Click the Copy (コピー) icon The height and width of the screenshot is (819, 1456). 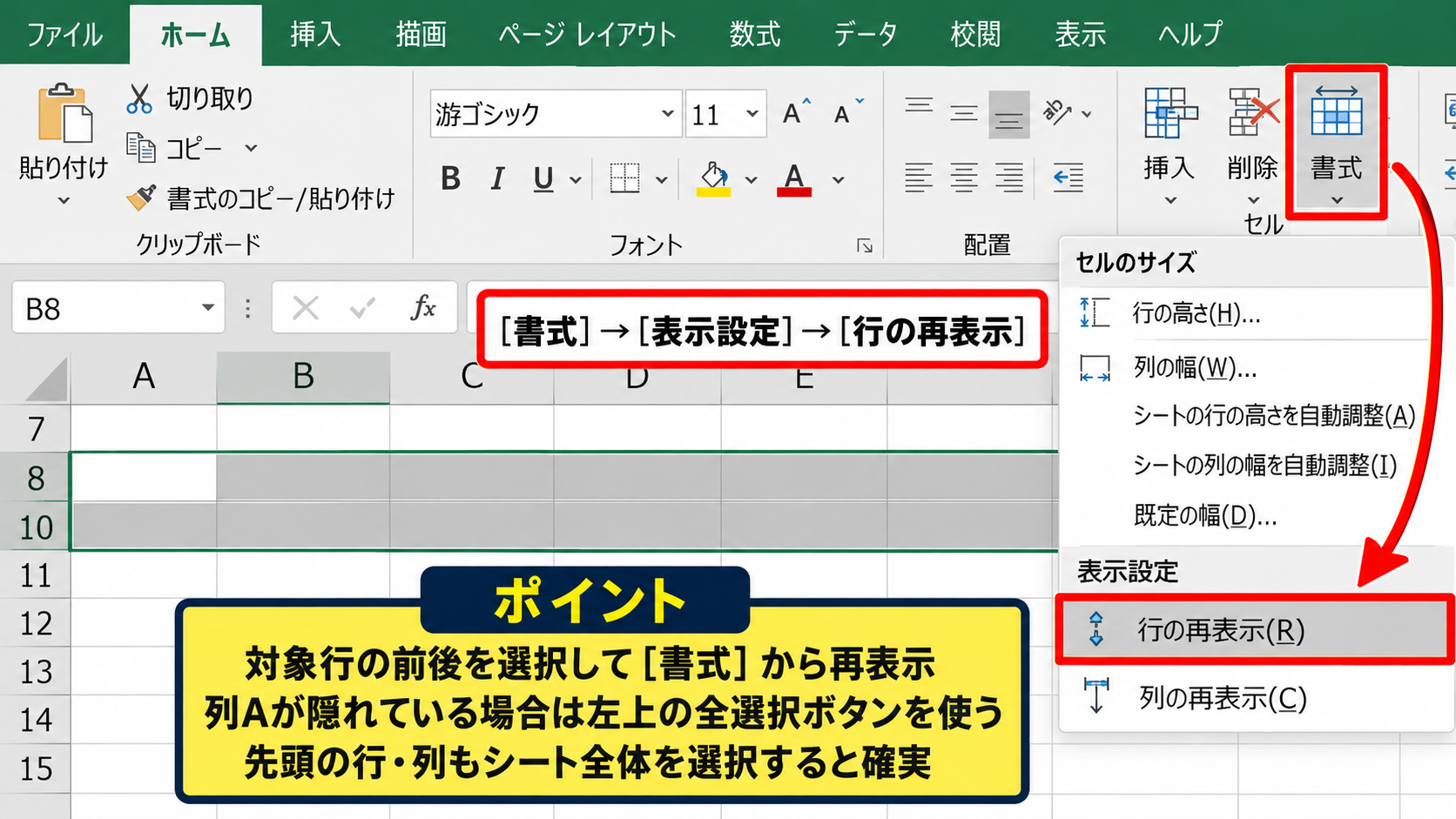point(141,148)
